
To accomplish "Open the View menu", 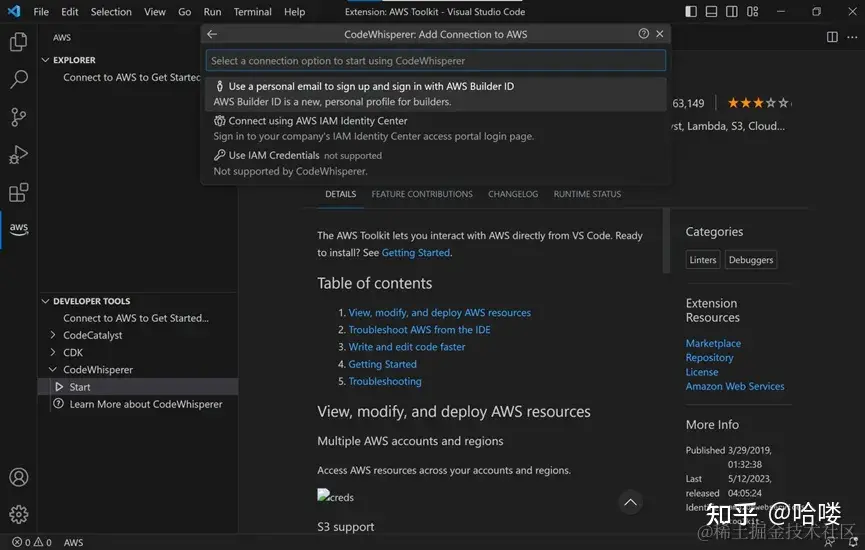I will [154, 12].
